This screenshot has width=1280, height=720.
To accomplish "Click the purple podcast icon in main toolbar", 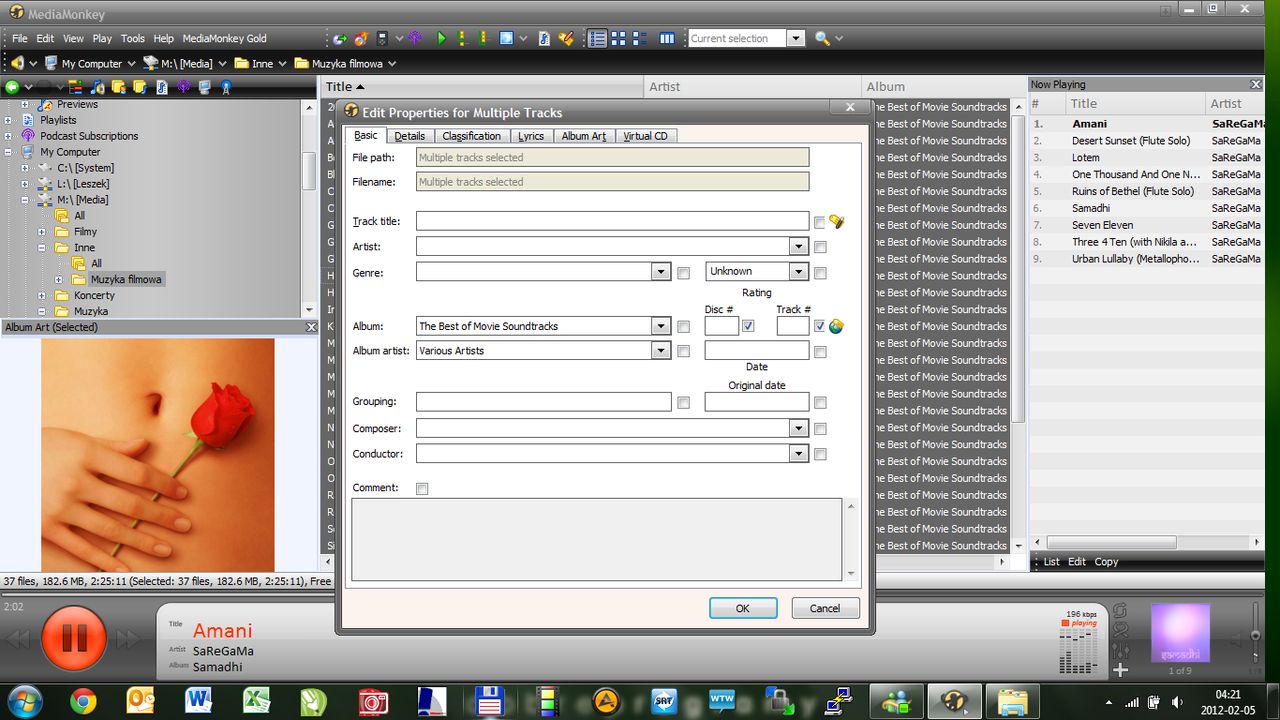I will 415,38.
